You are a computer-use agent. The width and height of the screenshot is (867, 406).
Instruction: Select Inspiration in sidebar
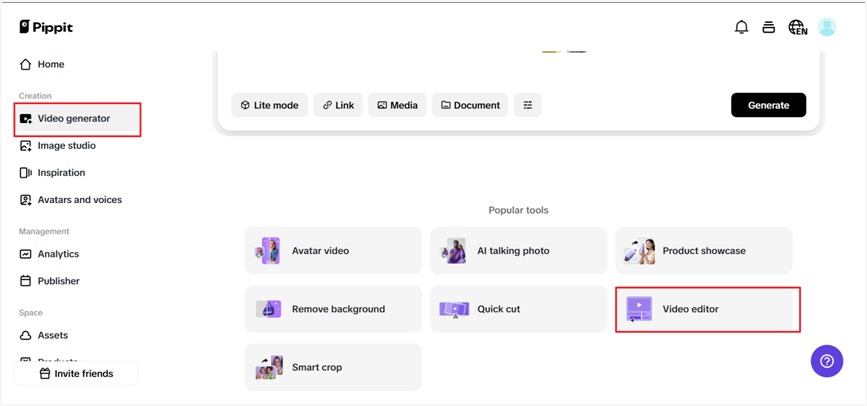[x=60, y=173]
